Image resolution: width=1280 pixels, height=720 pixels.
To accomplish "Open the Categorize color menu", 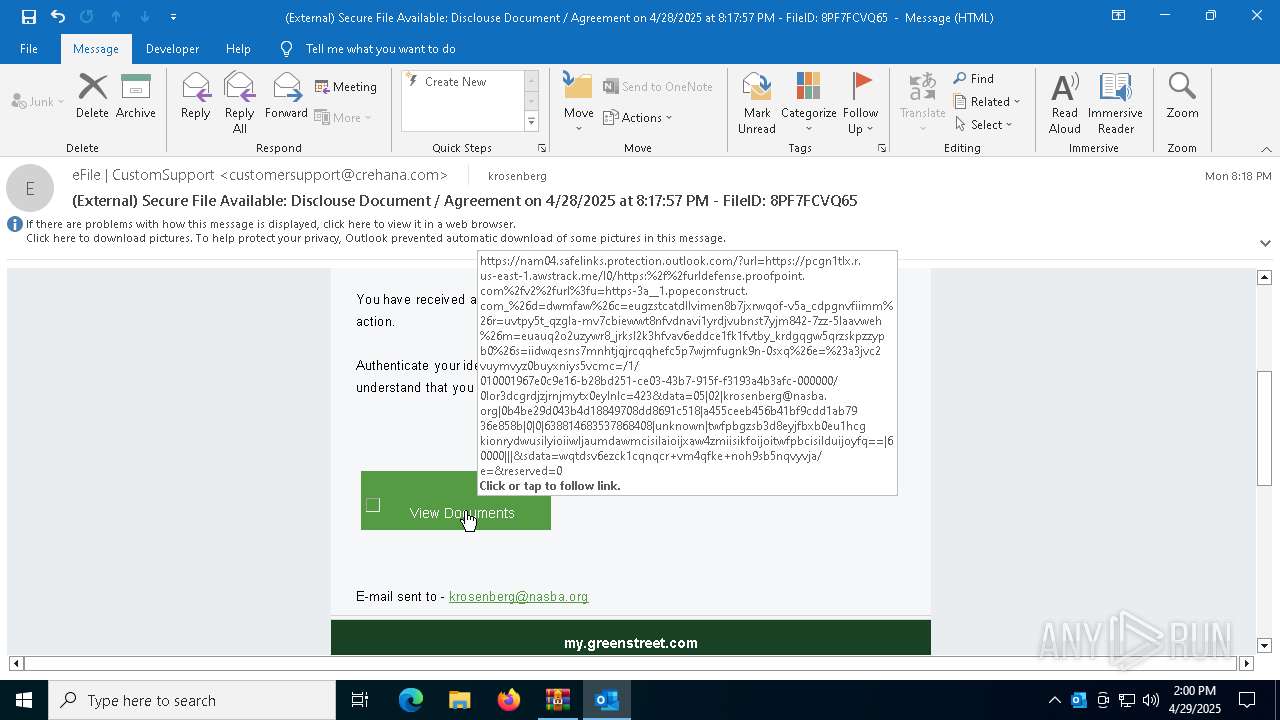I will coord(809,102).
